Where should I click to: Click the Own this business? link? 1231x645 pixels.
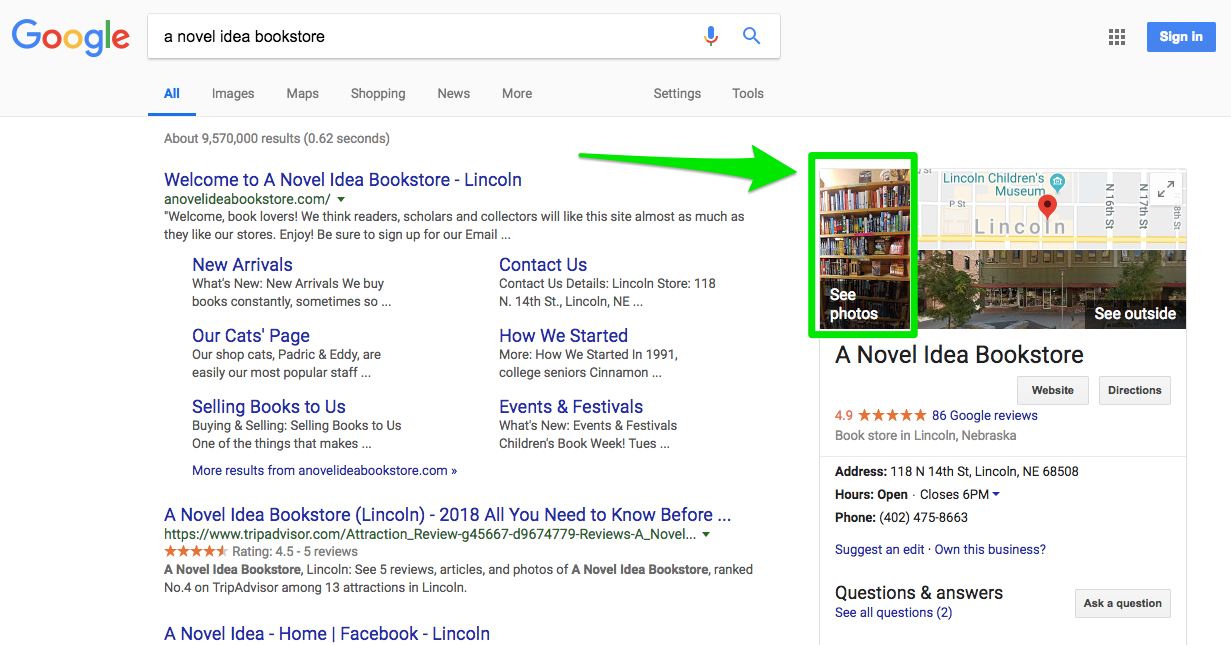990,549
